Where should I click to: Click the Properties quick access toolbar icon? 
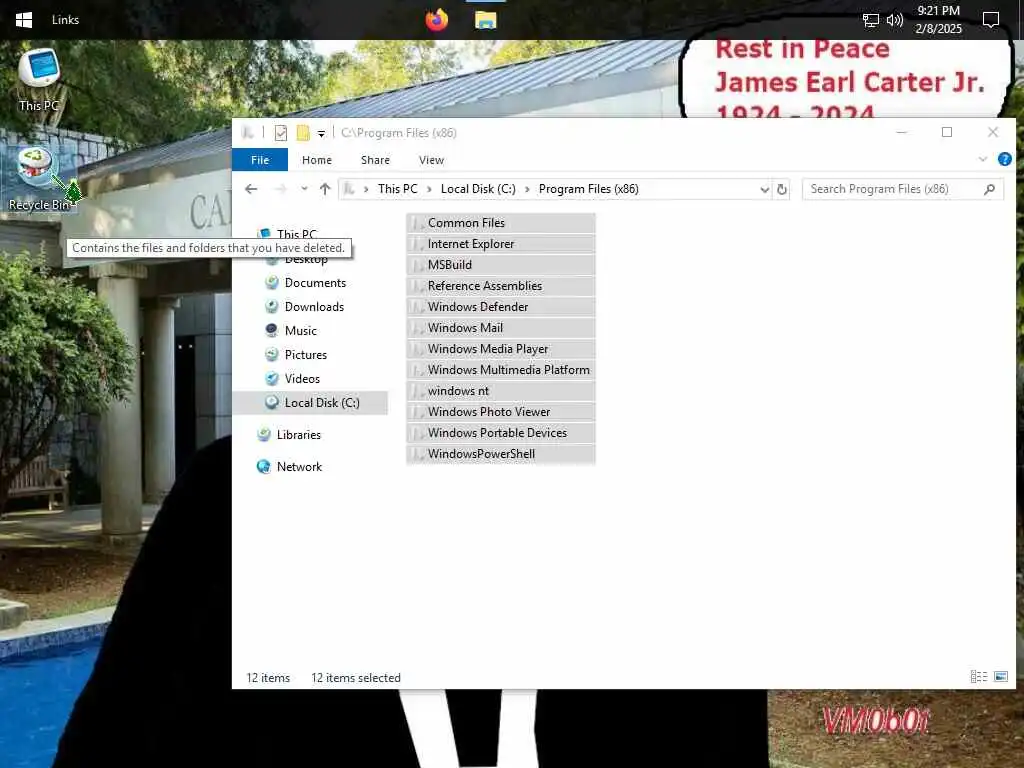point(281,133)
